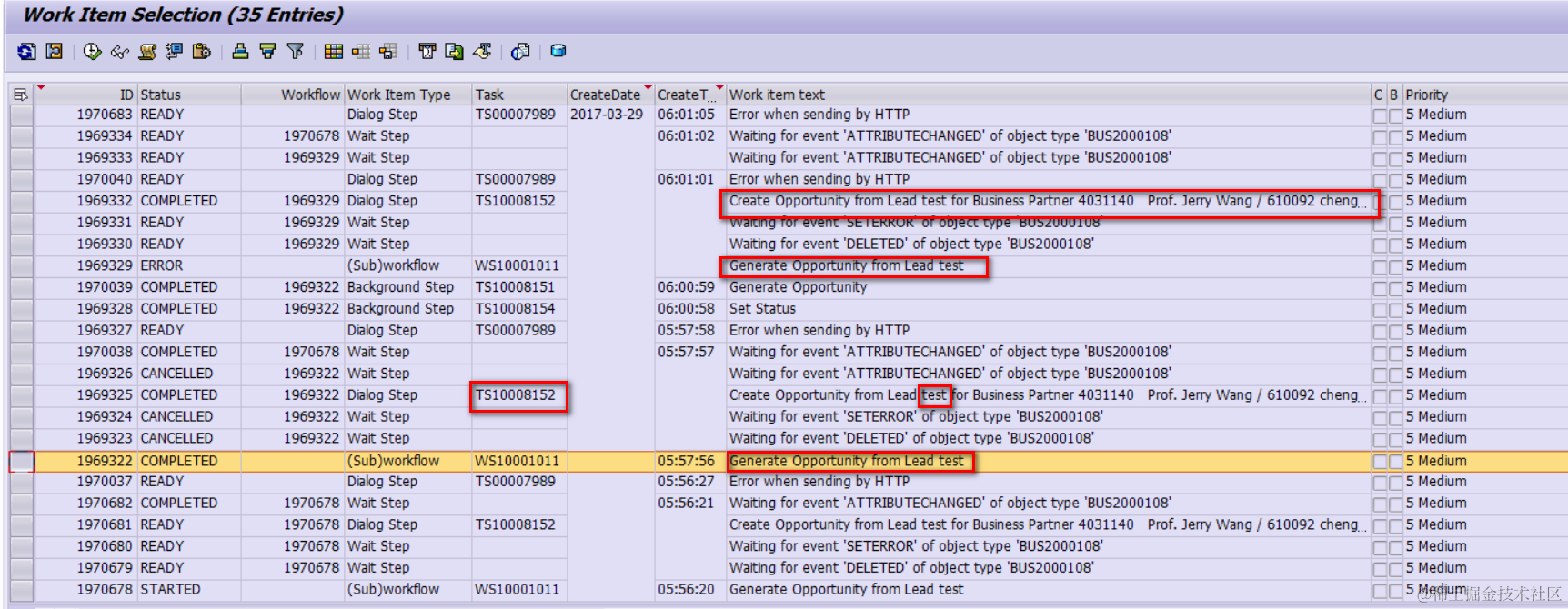
Task: Click the CreateDate column header
Action: [x=610, y=95]
